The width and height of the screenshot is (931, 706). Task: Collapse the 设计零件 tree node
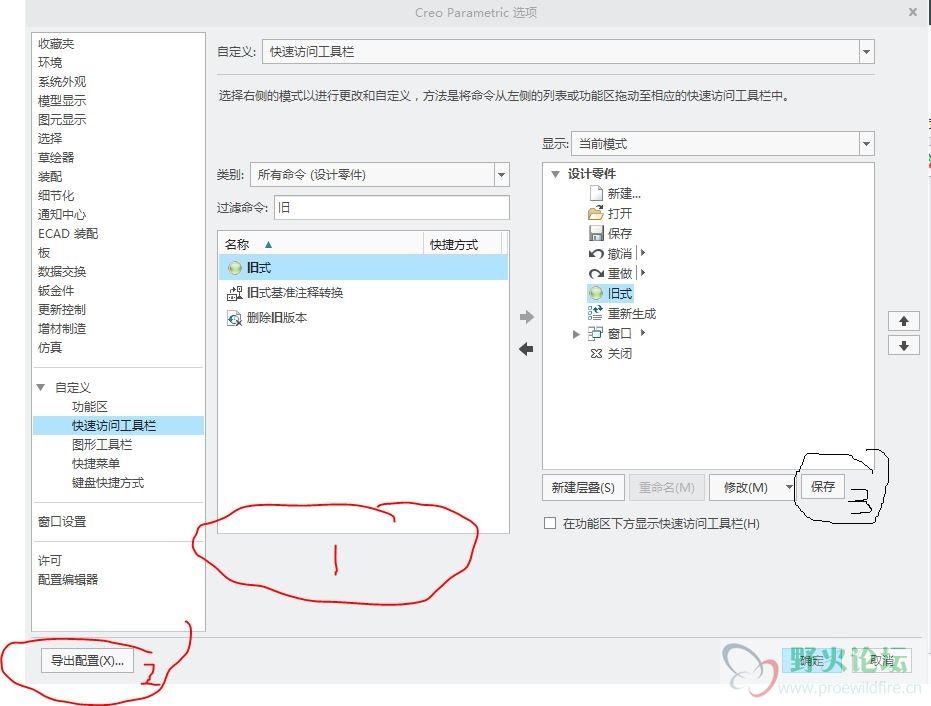(556, 174)
